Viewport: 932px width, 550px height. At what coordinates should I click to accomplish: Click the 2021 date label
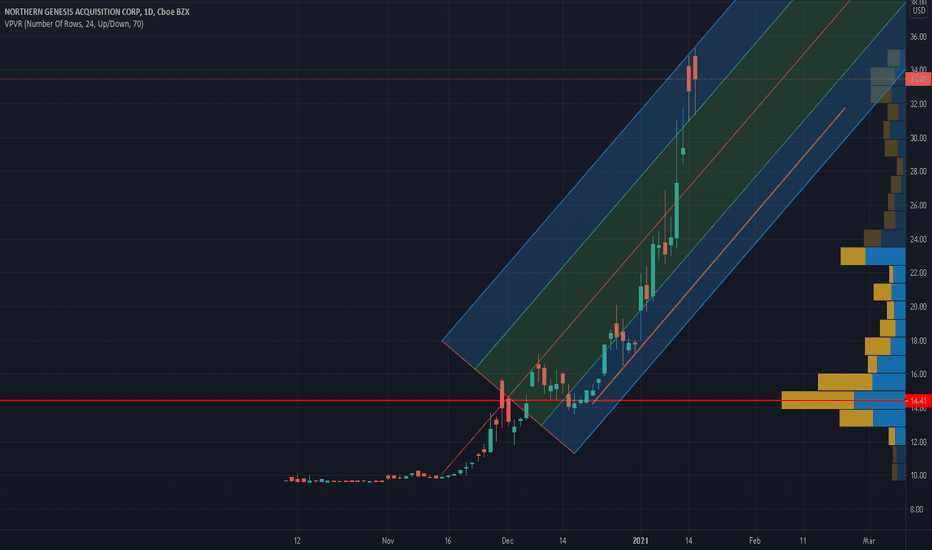point(640,540)
